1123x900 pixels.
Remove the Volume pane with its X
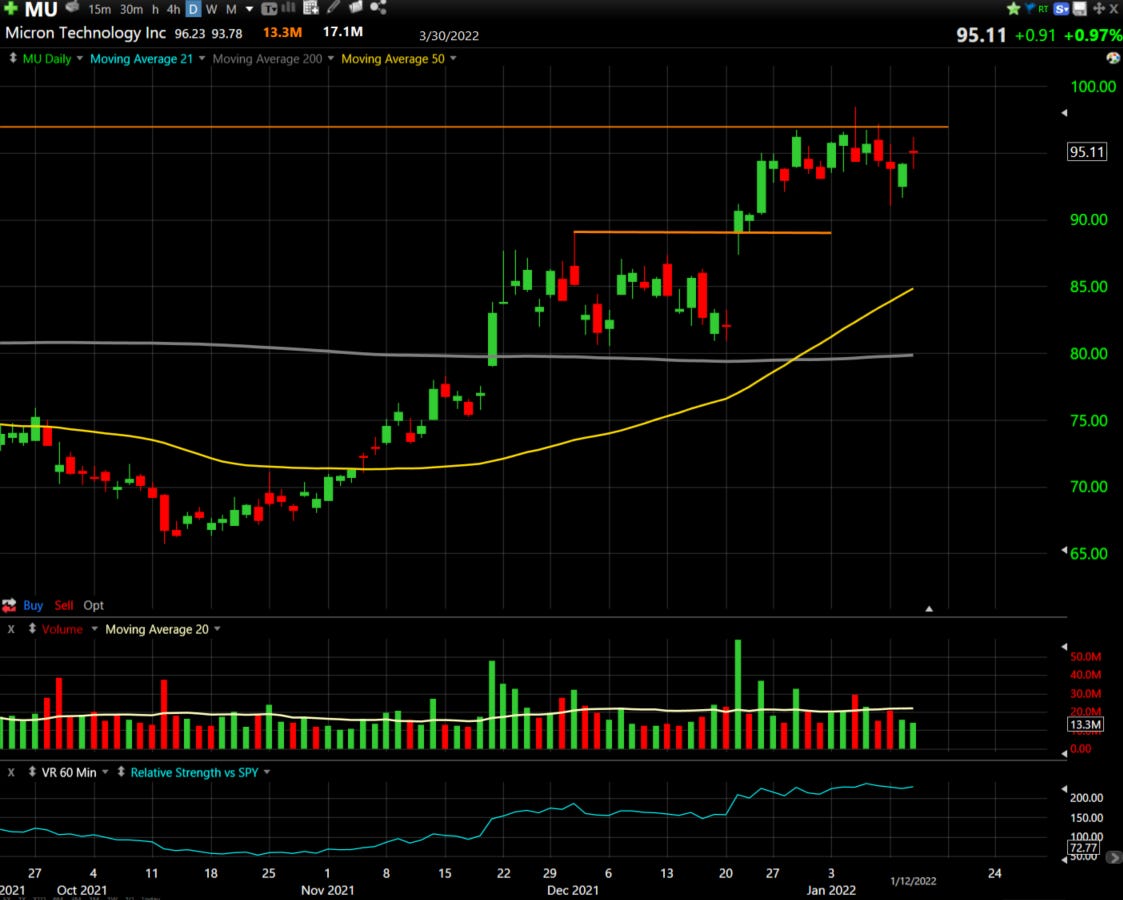pos(11,629)
